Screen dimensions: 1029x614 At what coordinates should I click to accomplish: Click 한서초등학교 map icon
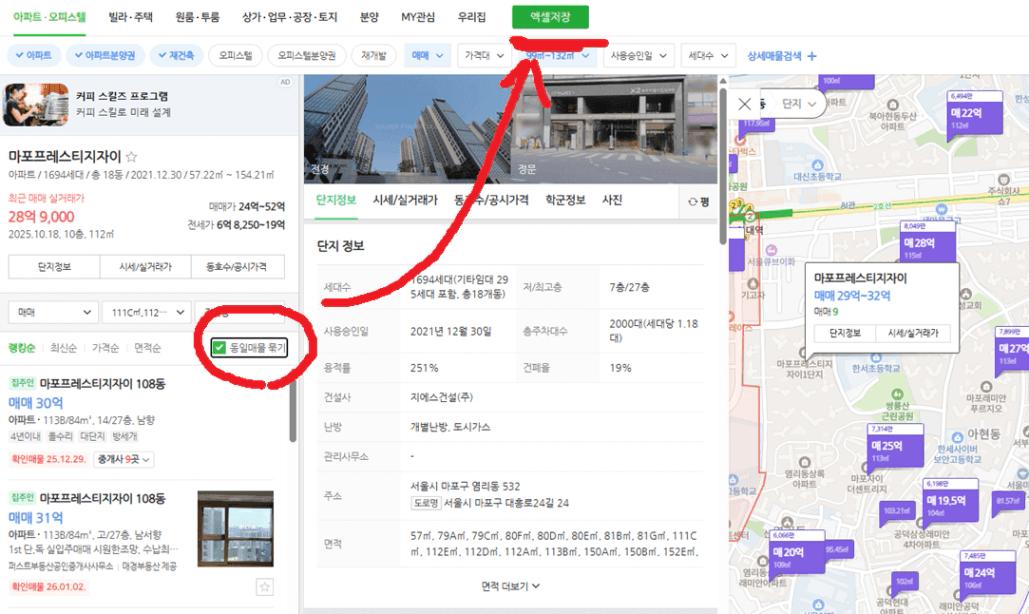(875, 358)
